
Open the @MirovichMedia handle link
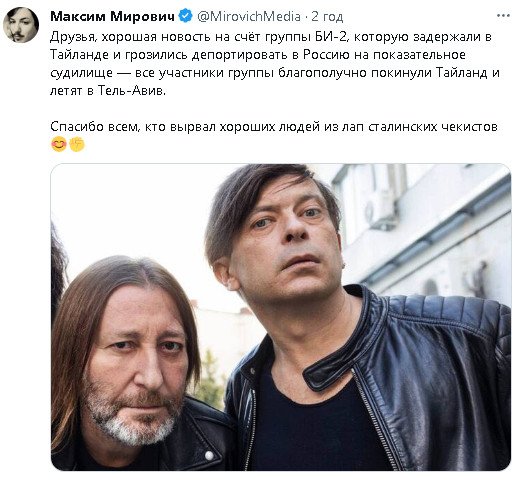click(249, 16)
